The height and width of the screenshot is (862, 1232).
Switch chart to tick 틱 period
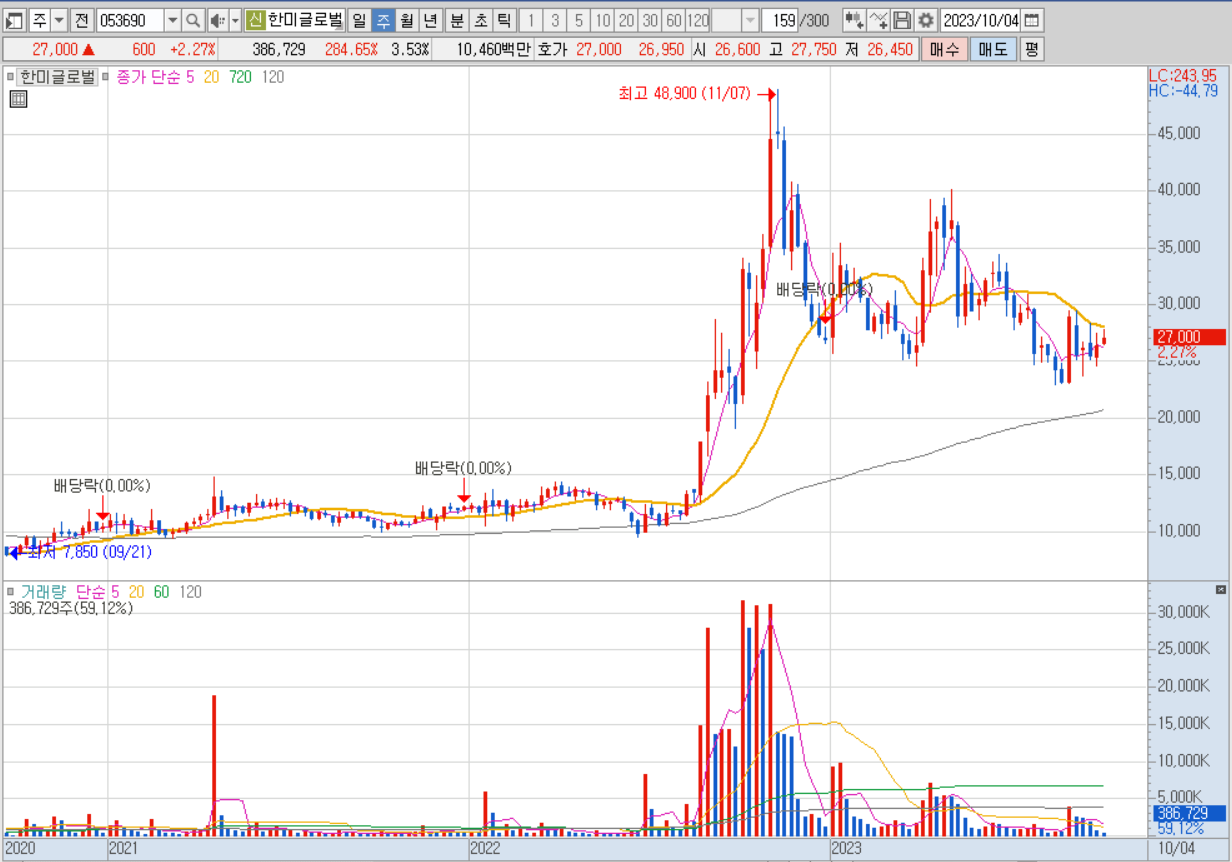point(504,20)
